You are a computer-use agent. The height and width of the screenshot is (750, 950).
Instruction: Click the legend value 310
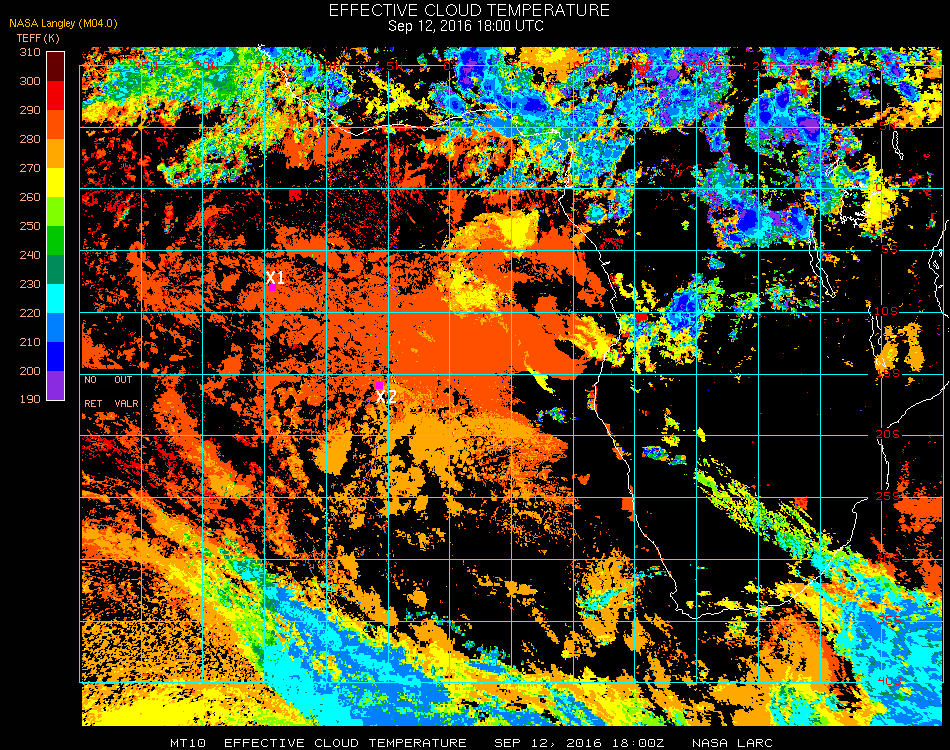point(30,52)
